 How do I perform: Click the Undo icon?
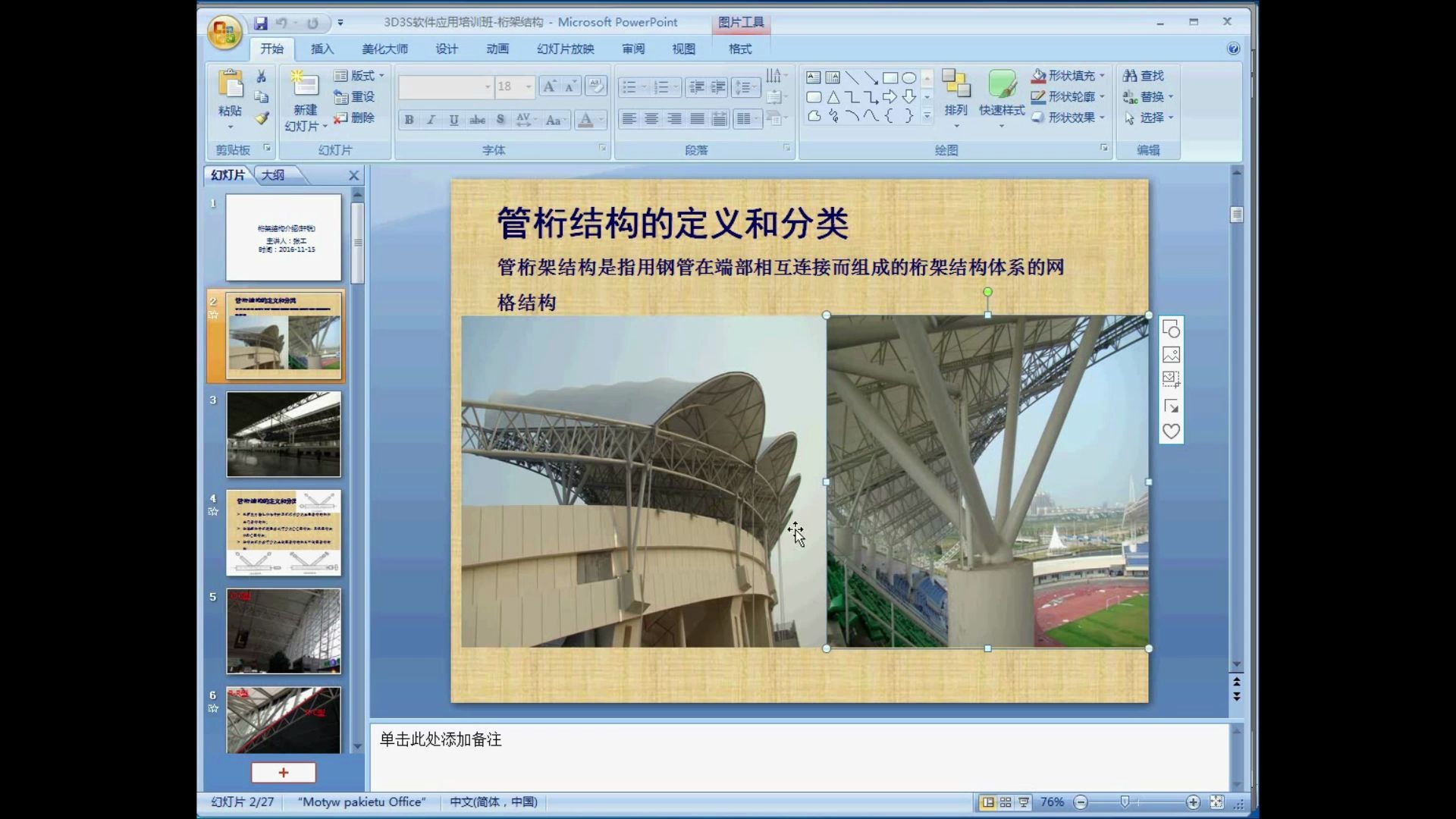[x=282, y=22]
